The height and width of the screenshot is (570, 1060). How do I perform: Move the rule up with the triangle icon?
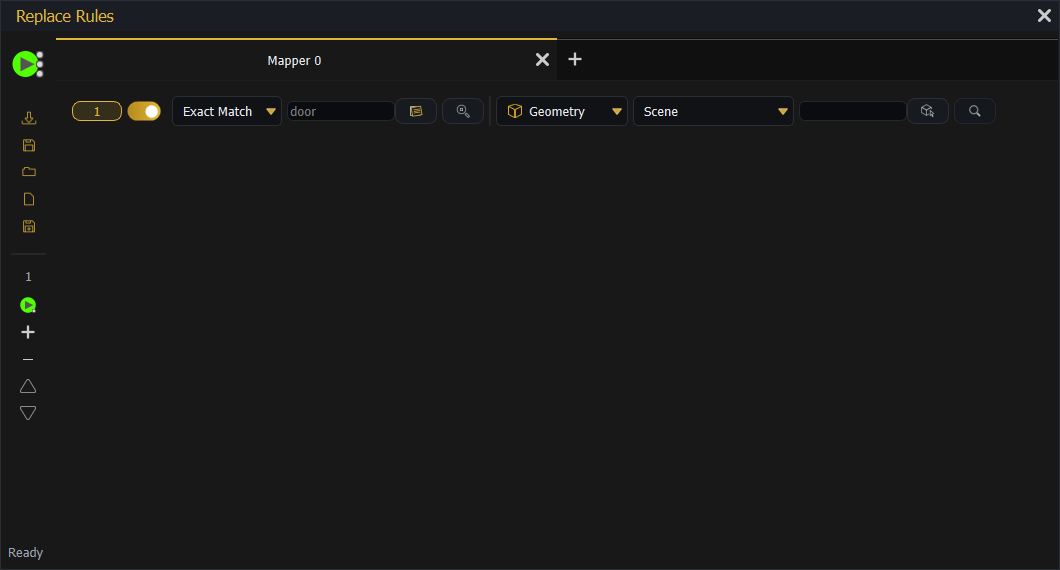[28, 386]
